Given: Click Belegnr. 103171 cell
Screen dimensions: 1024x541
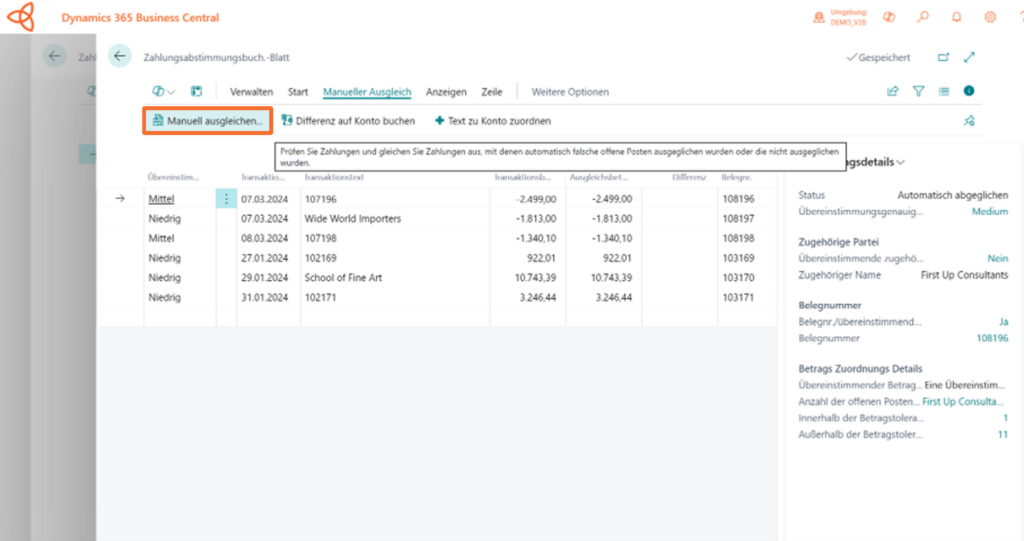Looking at the screenshot, I should click(x=738, y=297).
